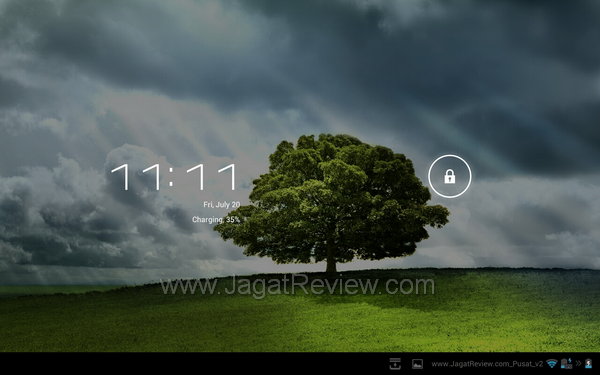Open the picture notification icon
This screenshot has height=375, width=600.
coord(417,364)
